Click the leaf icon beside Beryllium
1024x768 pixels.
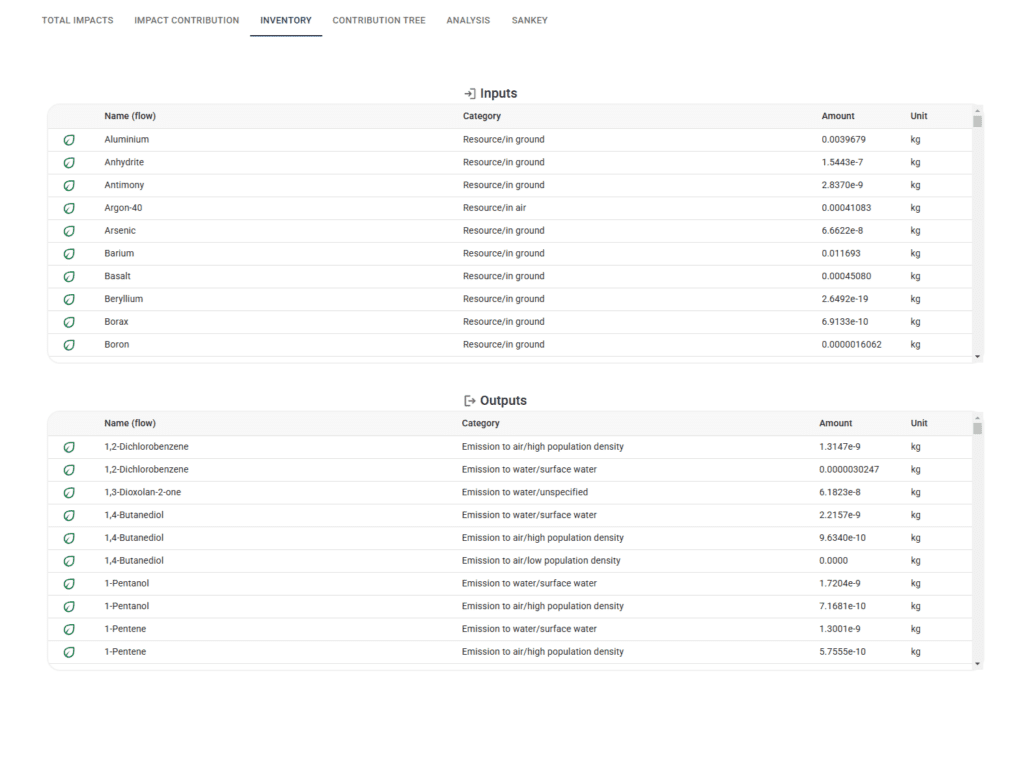[69, 300]
